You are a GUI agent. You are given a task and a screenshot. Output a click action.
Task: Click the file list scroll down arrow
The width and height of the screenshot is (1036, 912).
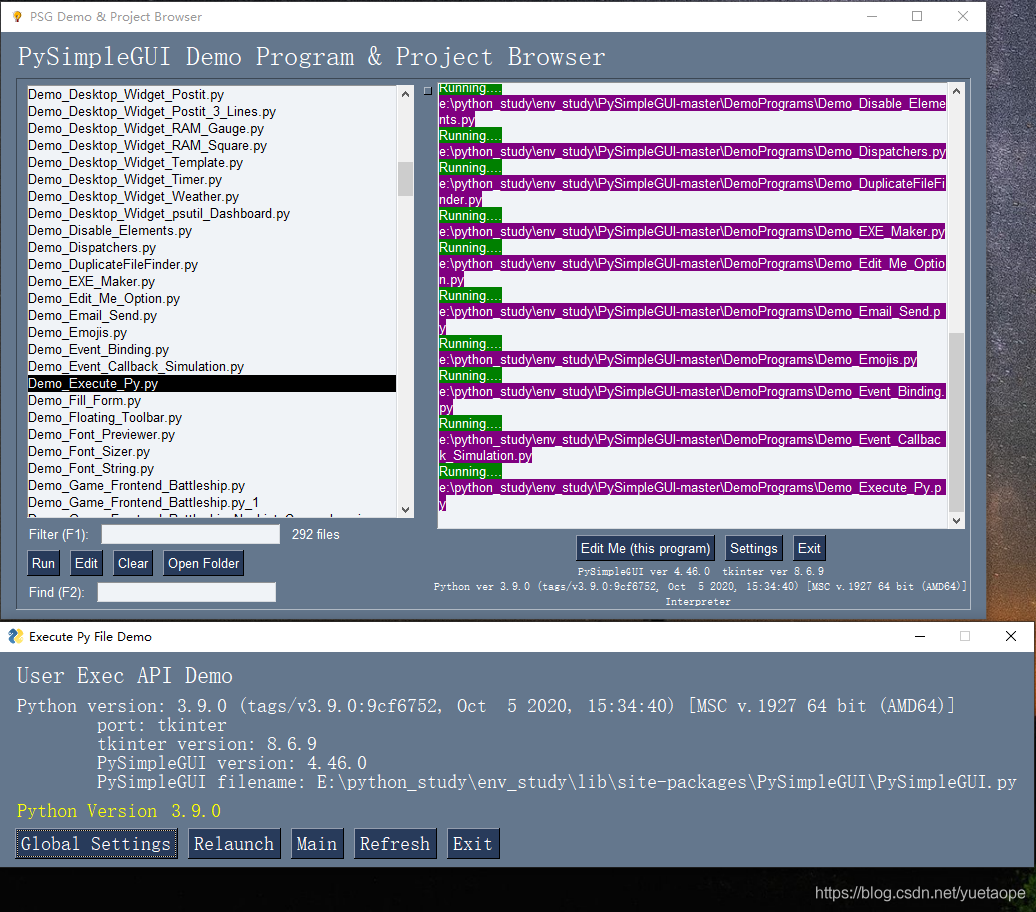pyautogui.click(x=406, y=510)
